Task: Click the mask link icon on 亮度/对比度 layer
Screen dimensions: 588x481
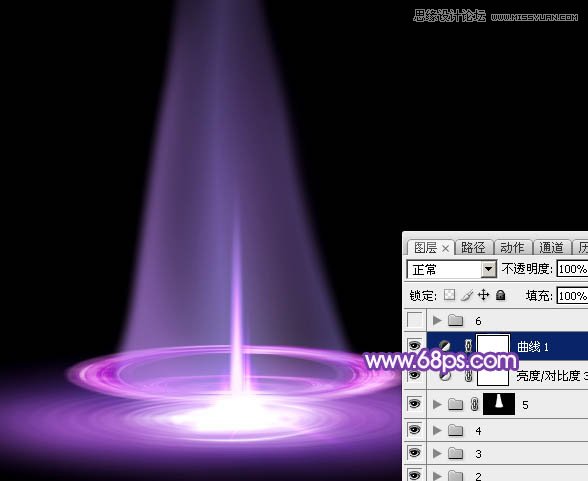Action: 468,376
